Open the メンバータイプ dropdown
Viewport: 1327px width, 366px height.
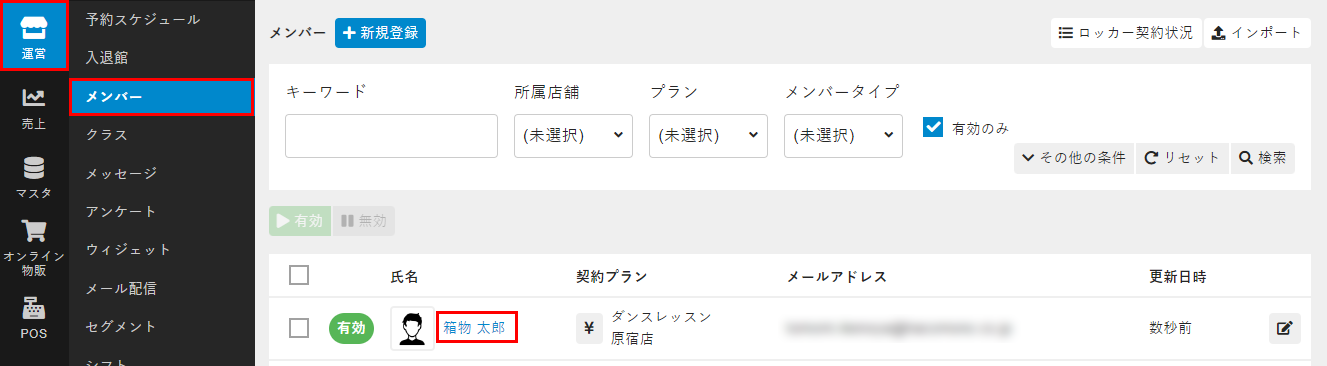click(x=844, y=135)
